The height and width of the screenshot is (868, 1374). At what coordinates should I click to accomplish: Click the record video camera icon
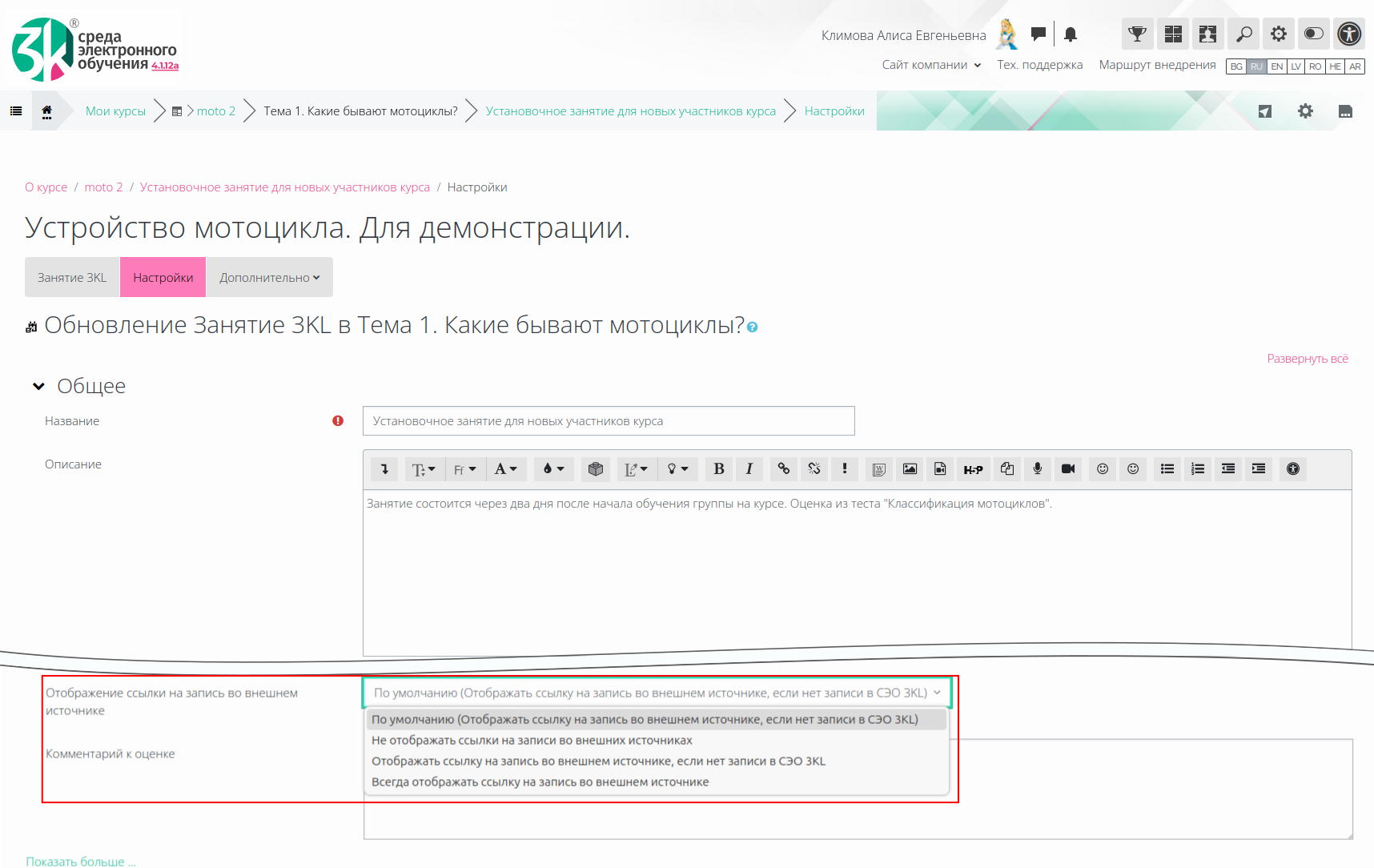(x=1067, y=469)
